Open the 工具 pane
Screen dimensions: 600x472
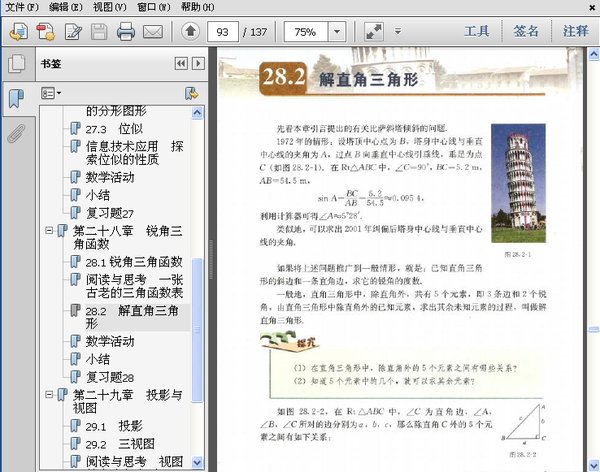point(476,31)
